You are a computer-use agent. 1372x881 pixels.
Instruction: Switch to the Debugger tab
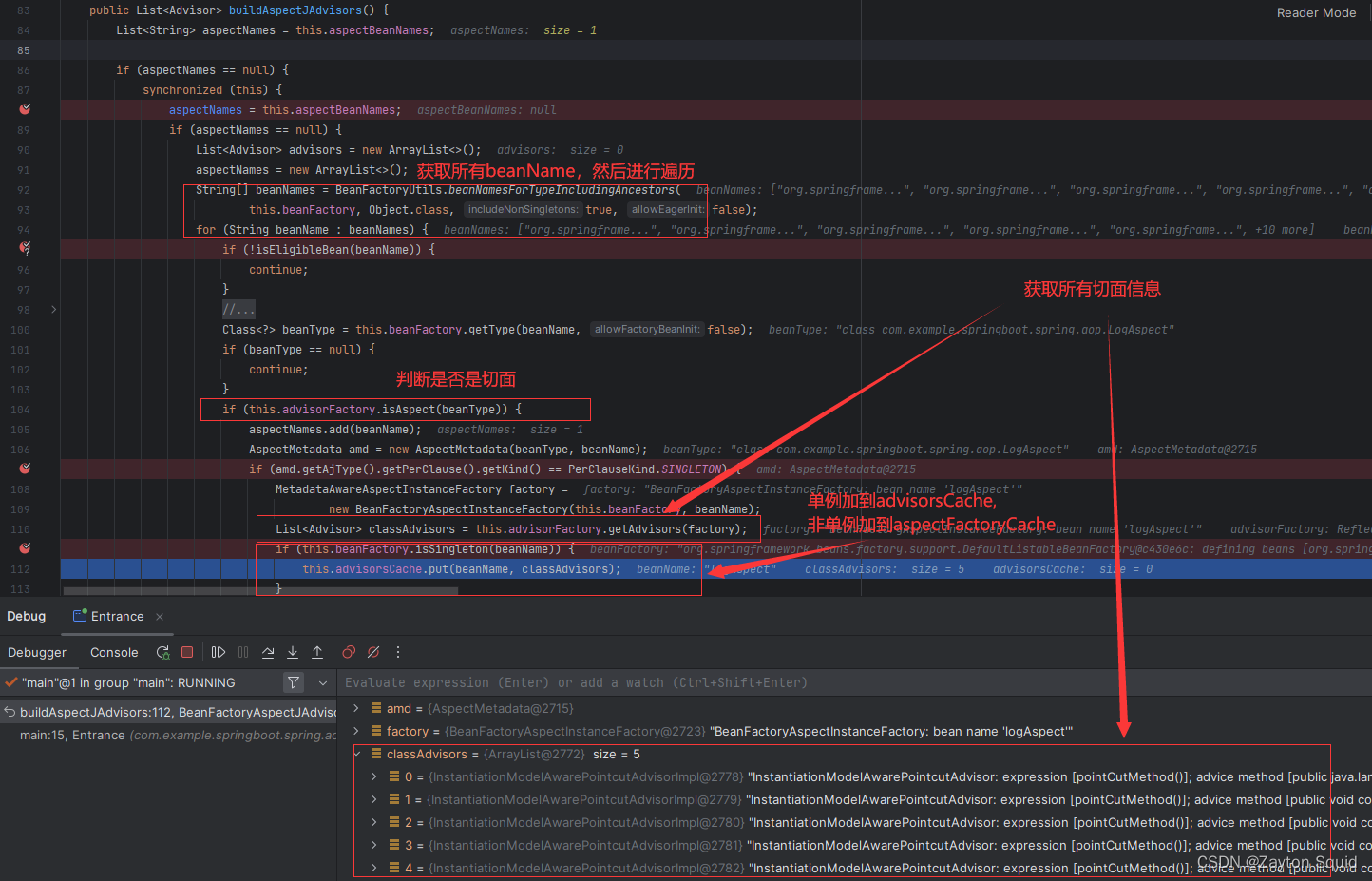coord(37,652)
